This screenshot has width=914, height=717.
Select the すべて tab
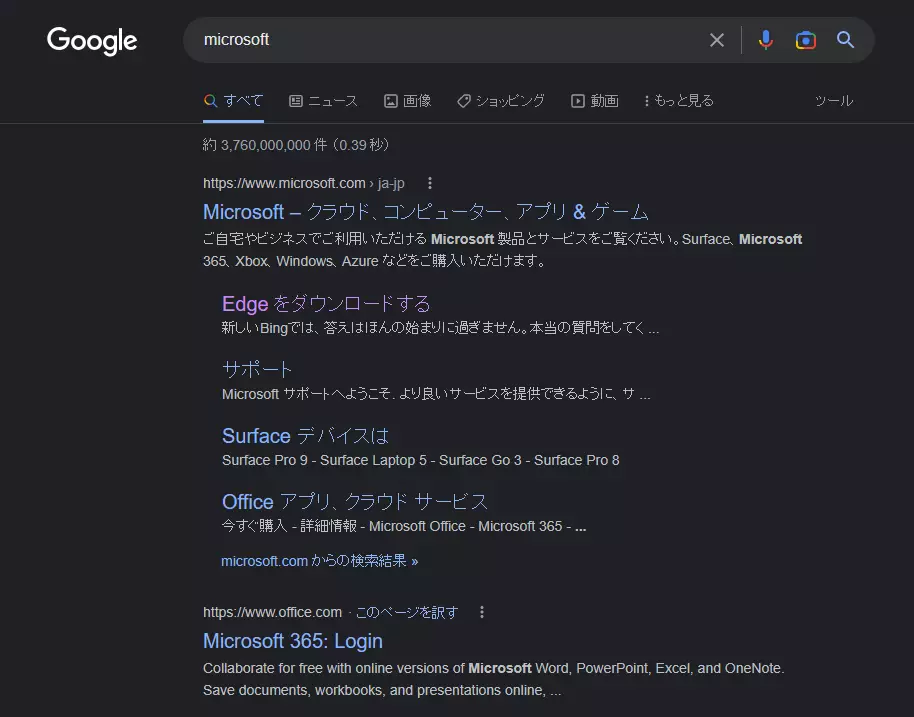pos(233,100)
